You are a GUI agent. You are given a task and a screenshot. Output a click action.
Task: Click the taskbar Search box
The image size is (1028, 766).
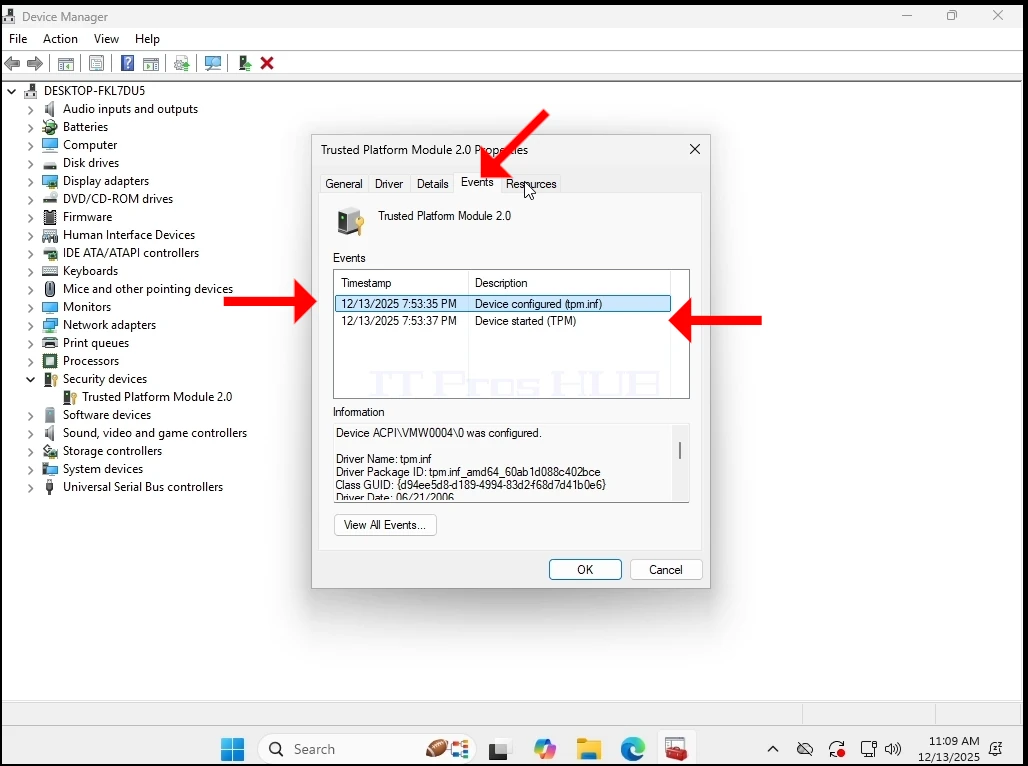coord(366,749)
